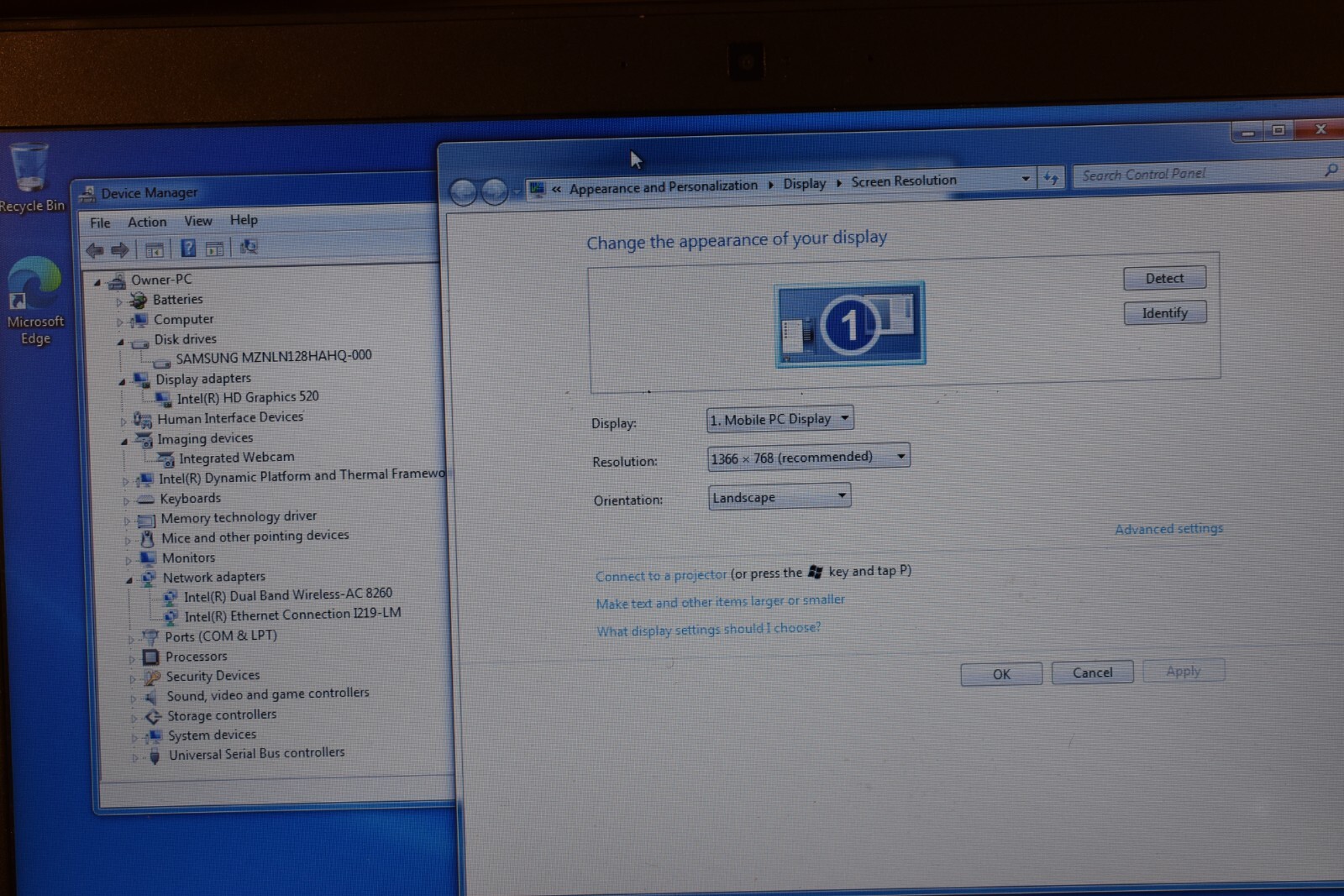Image resolution: width=1344 pixels, height=896 pixels.
Task: Click Appearance and Personalization breadcrumb
Action: (x=663, y=187)
